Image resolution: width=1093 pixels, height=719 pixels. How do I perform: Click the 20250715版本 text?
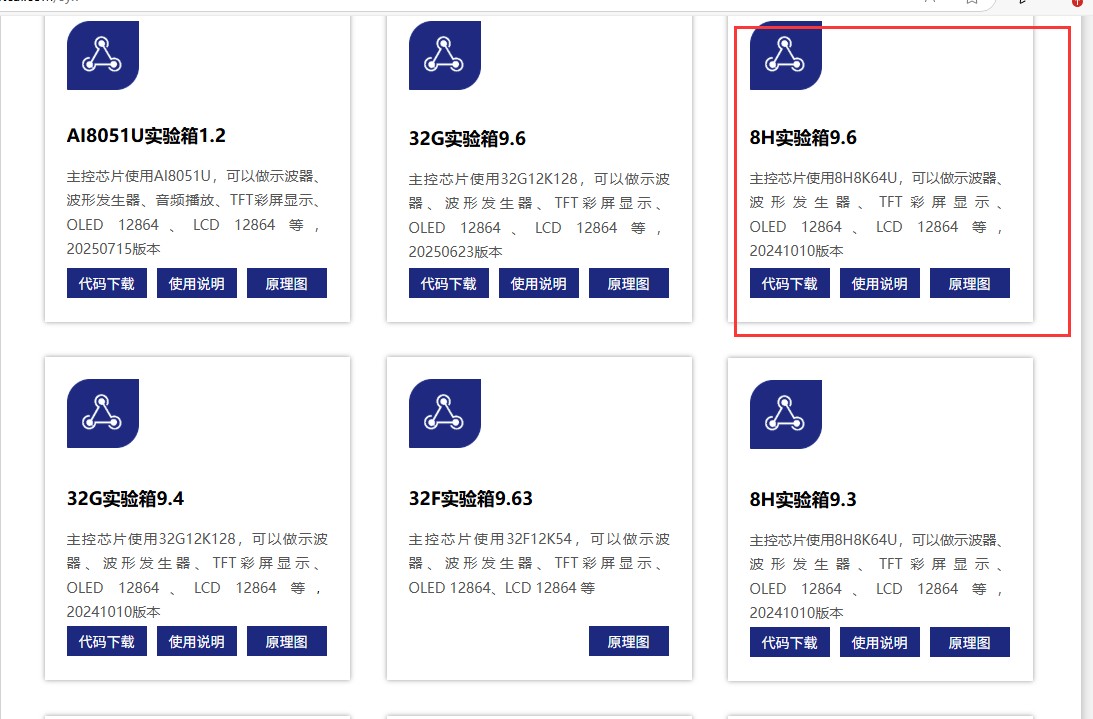pos(114,249)
